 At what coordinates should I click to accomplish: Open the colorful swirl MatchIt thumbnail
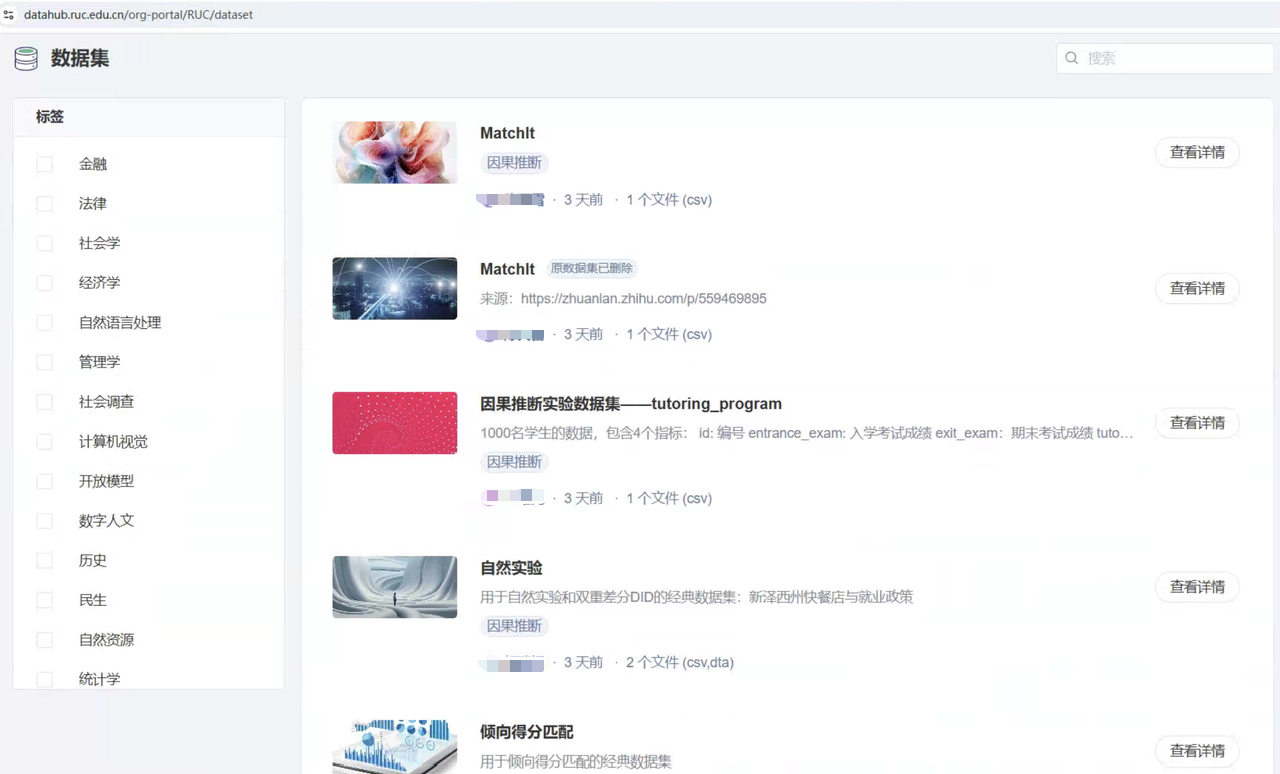tap(394, 152)
